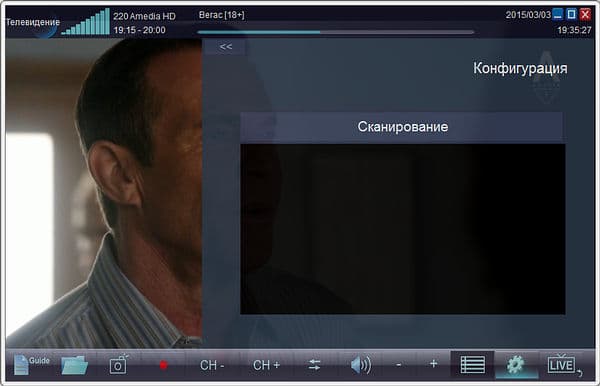Switch to the previous channel with CH -
600x386 pixels.
212,365
